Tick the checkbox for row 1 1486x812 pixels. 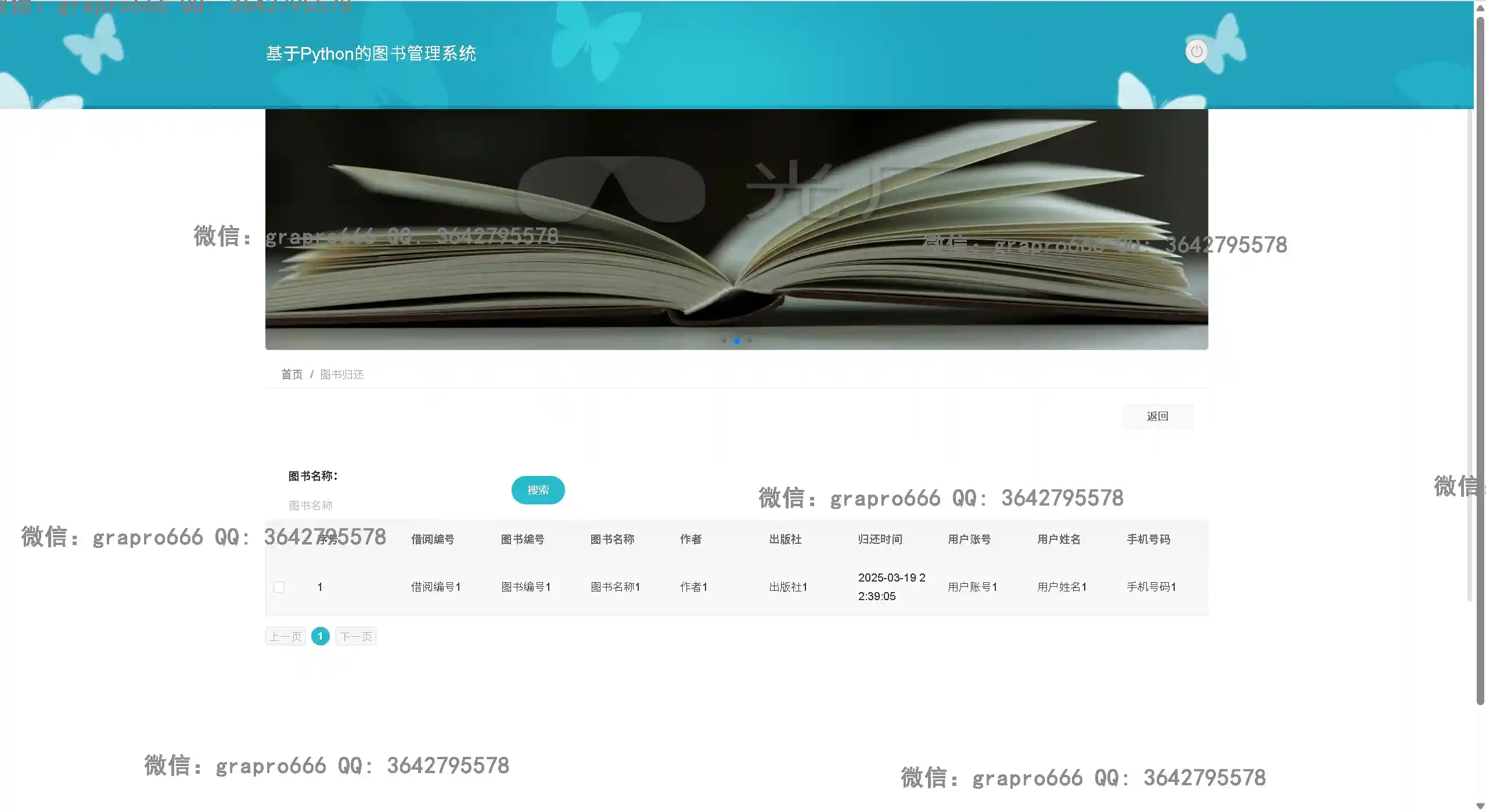(x=279, y=587)
